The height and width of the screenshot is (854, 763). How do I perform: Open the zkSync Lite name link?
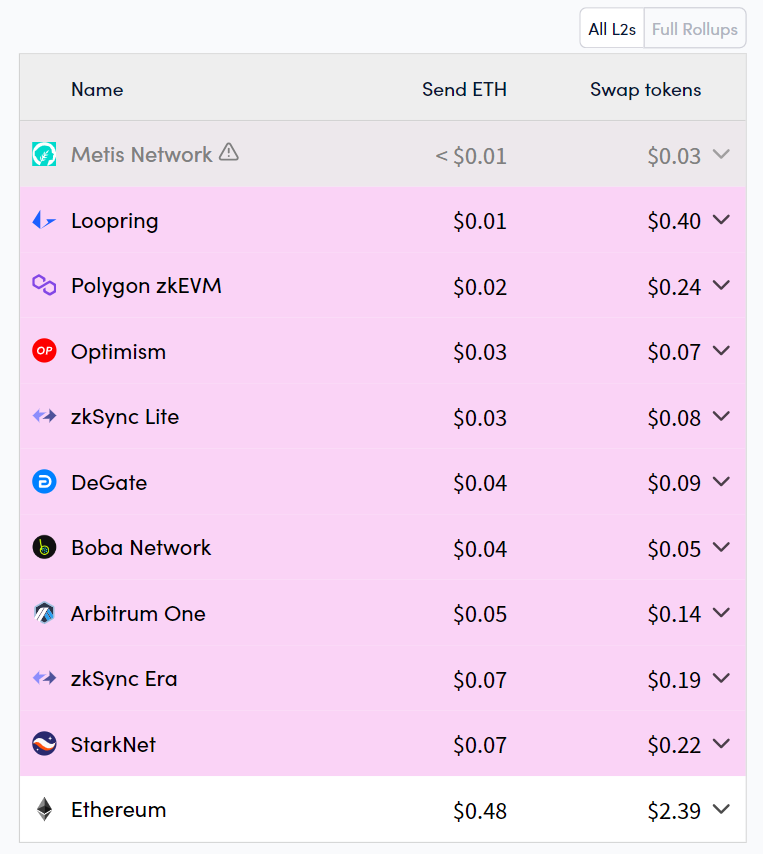125,417
